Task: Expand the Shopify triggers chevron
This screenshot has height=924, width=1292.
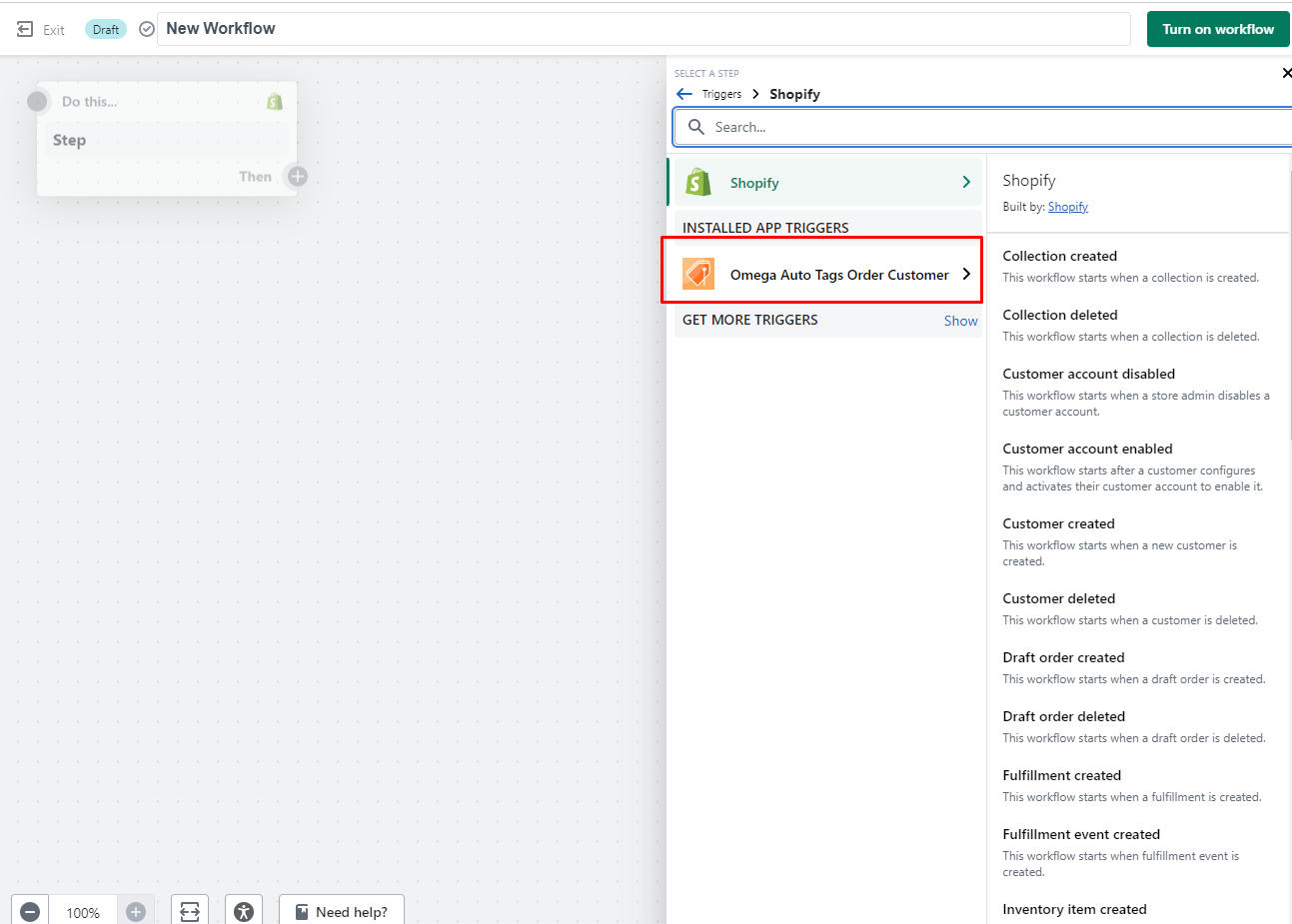Action: click(965, 182)
